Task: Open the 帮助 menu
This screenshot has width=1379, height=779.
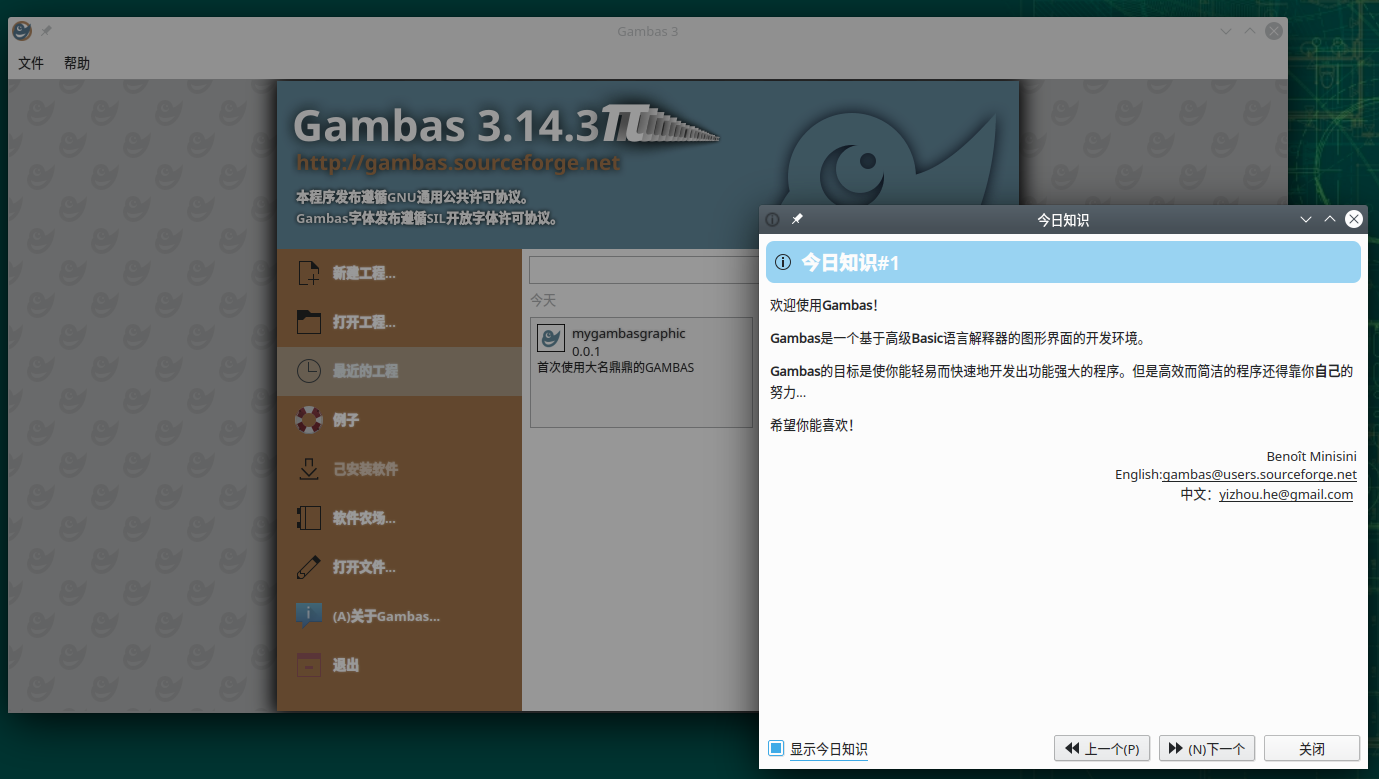Action: pos(77,62)
